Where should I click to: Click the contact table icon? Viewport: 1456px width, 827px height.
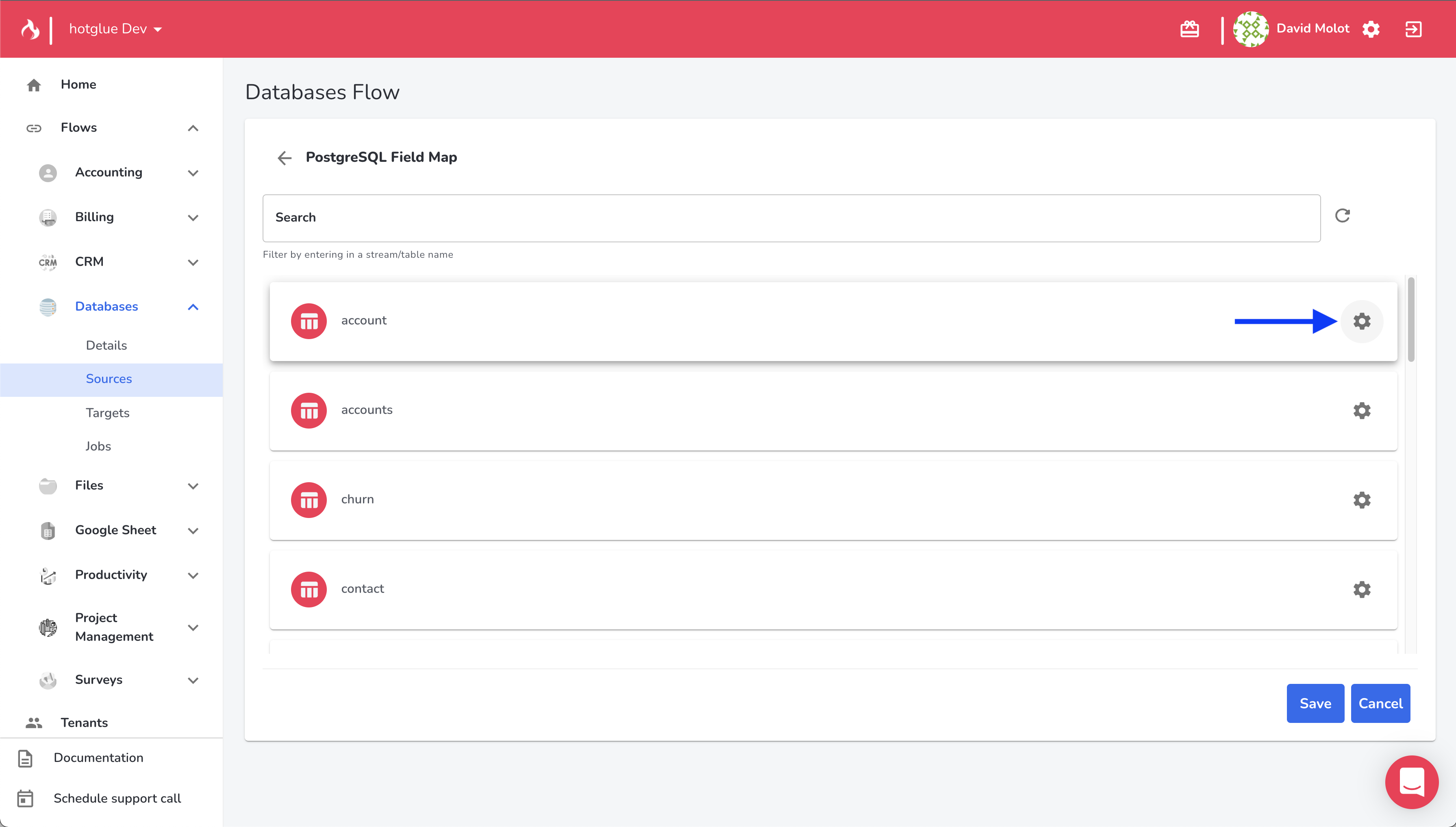309,589
